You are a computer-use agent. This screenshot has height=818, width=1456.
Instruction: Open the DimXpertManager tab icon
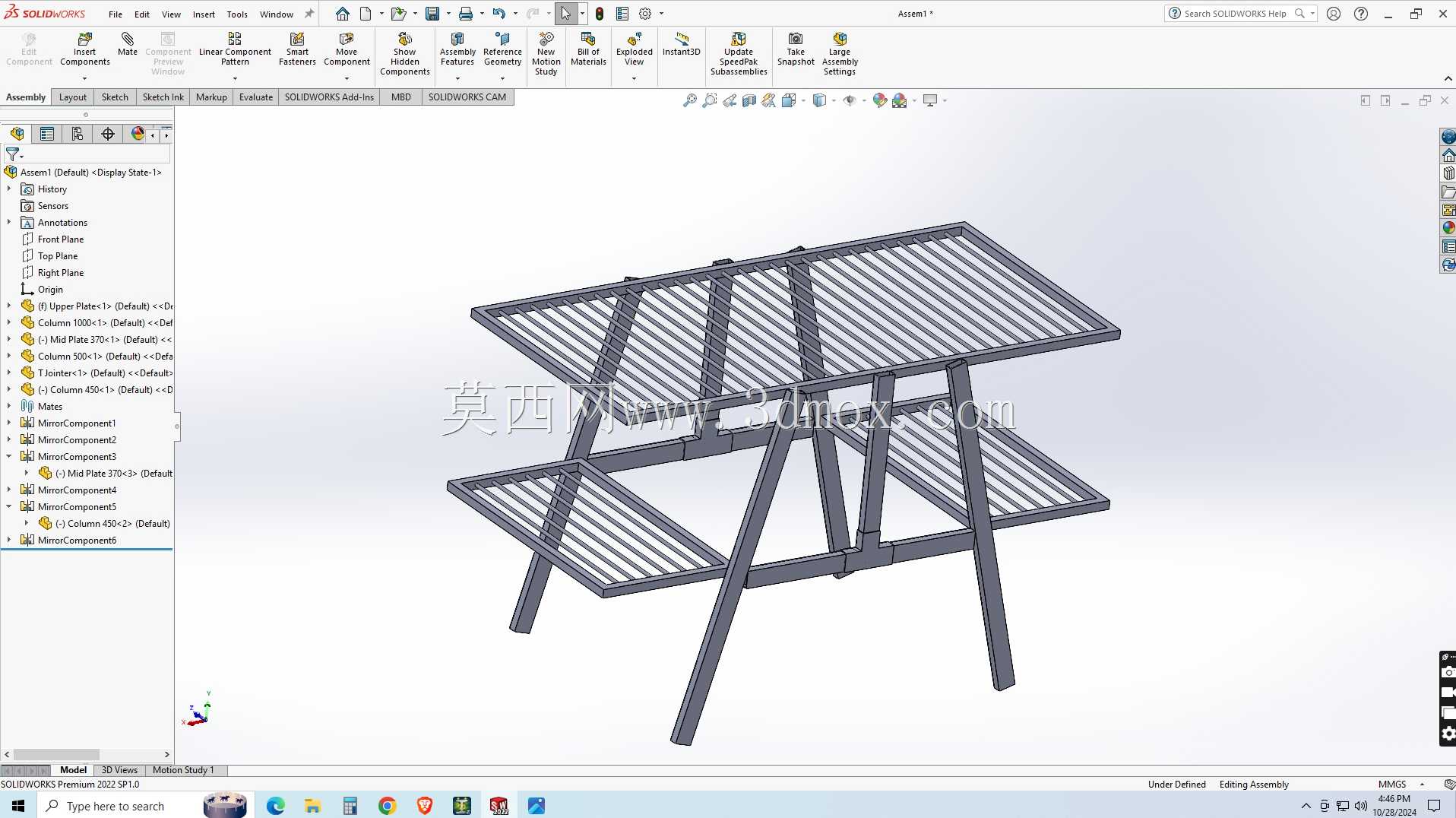click(108, 134)
